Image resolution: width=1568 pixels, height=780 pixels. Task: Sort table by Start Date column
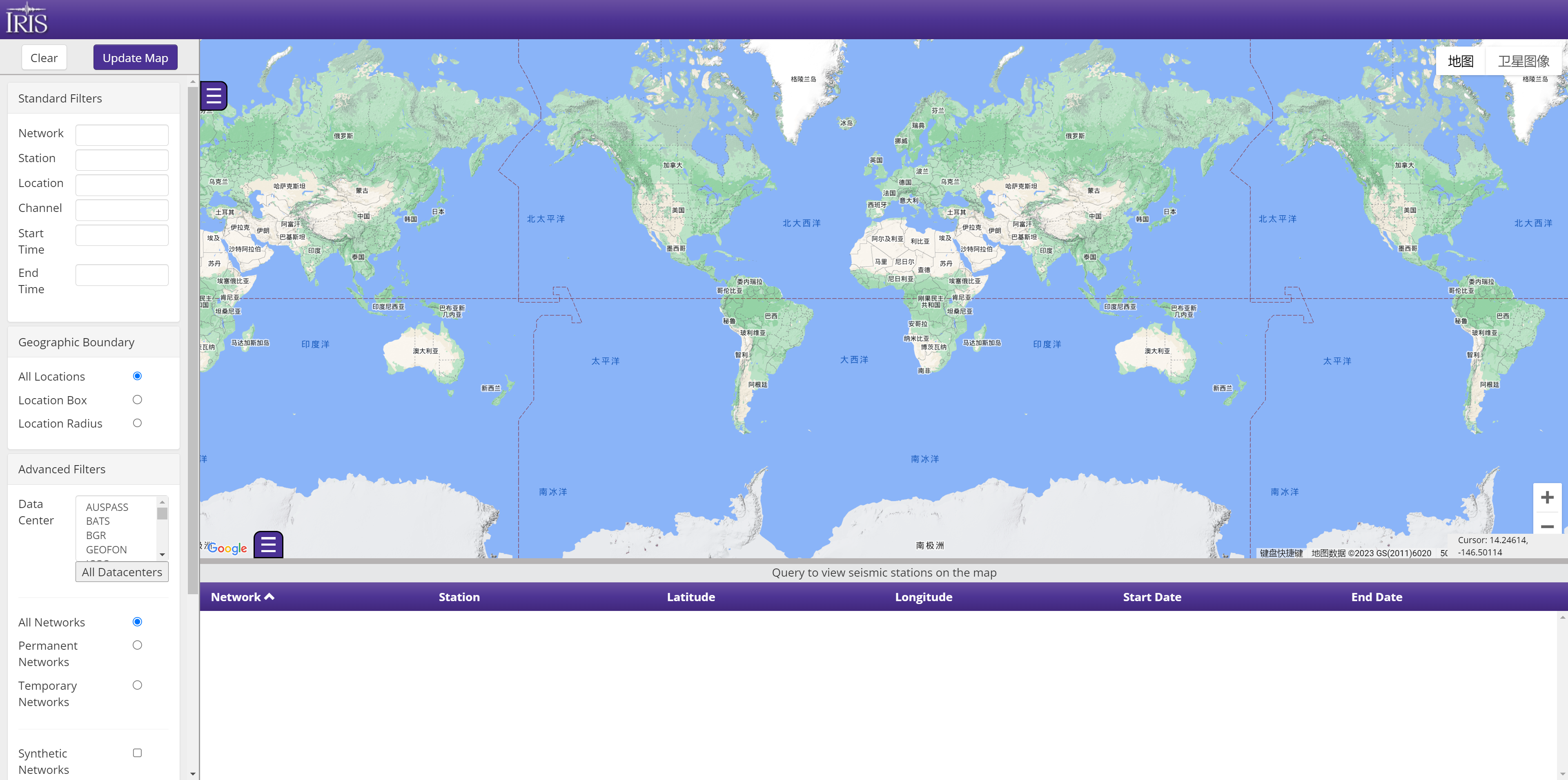tap(1151, 597)
